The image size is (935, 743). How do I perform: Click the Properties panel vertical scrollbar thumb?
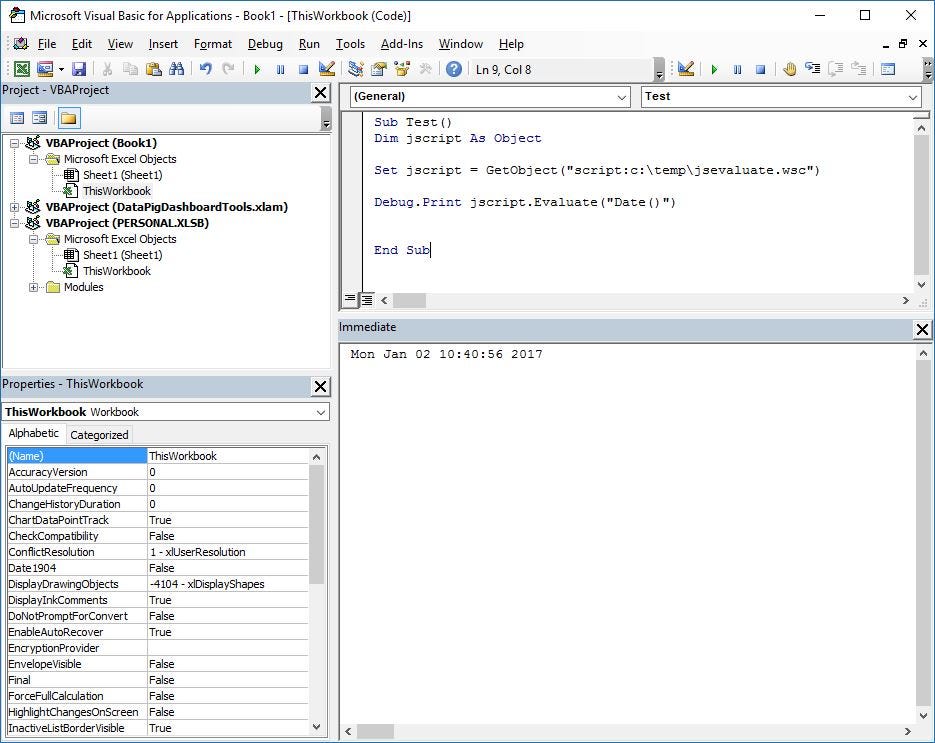(316, 525)
